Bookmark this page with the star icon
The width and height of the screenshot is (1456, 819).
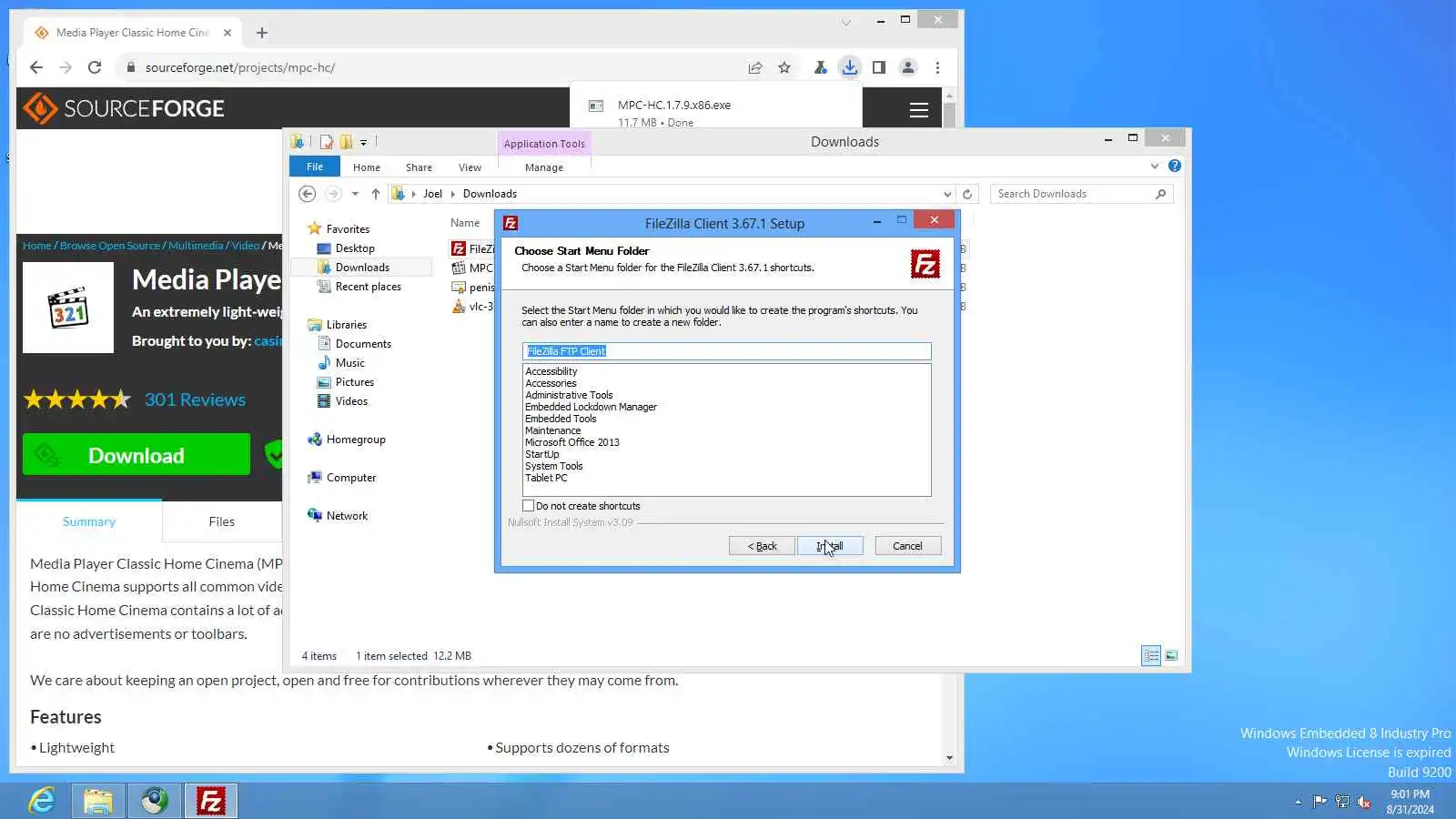pyautogui.click(x=784, y=67)
